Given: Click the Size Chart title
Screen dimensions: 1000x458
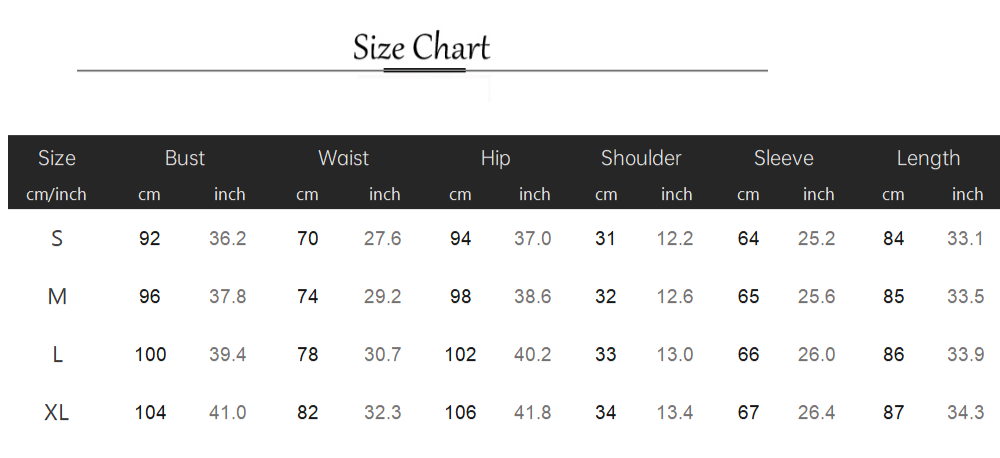Looking at the screenshot, I should coord(421,48).
